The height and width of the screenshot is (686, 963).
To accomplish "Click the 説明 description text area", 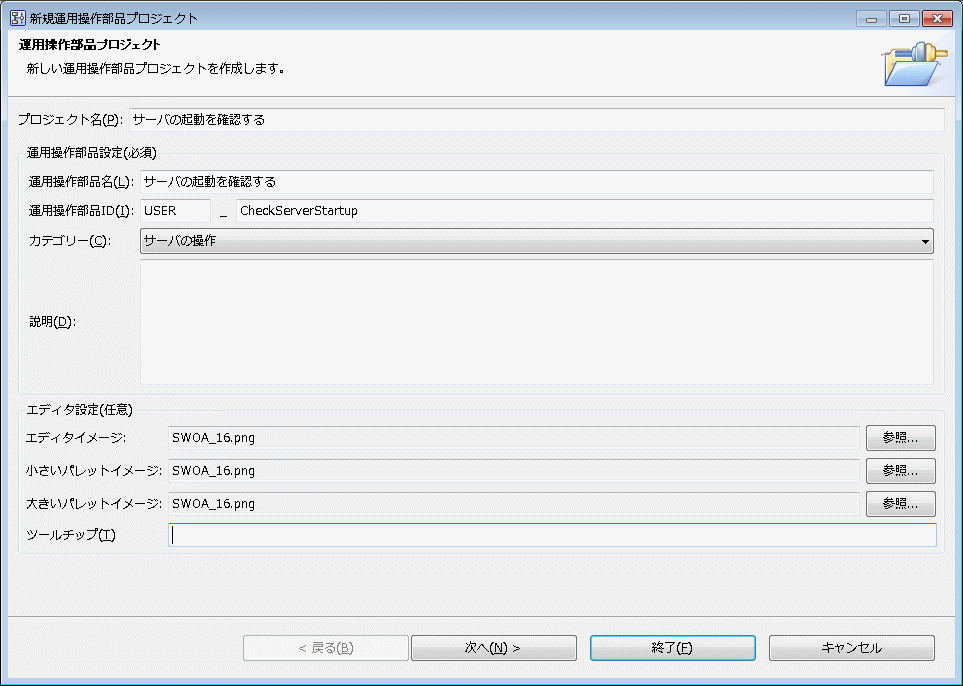I will tap(537, 322).
